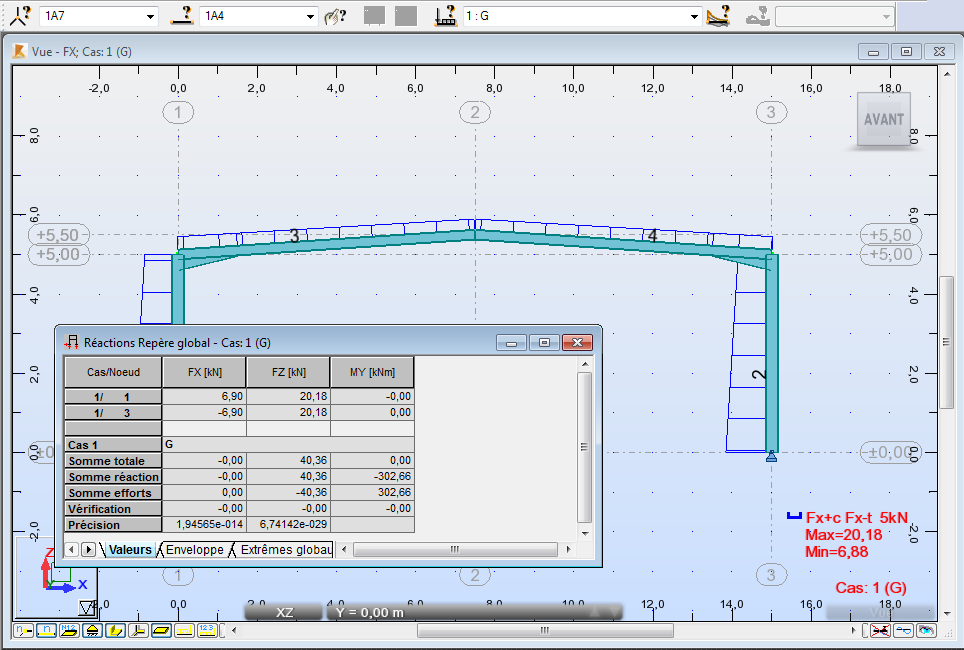
Task: Toggle local axes display
Action: pos(138,630)
